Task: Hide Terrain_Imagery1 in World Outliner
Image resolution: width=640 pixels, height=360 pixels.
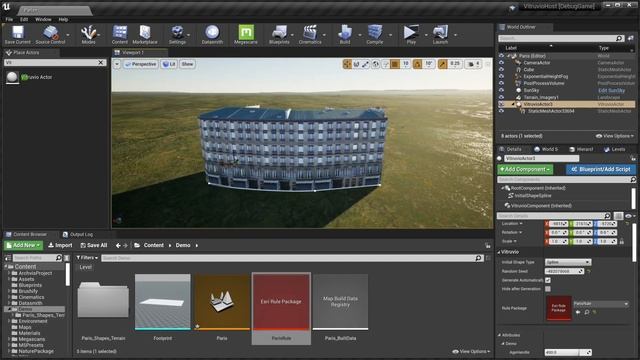Action: click(x=501, y=97)
